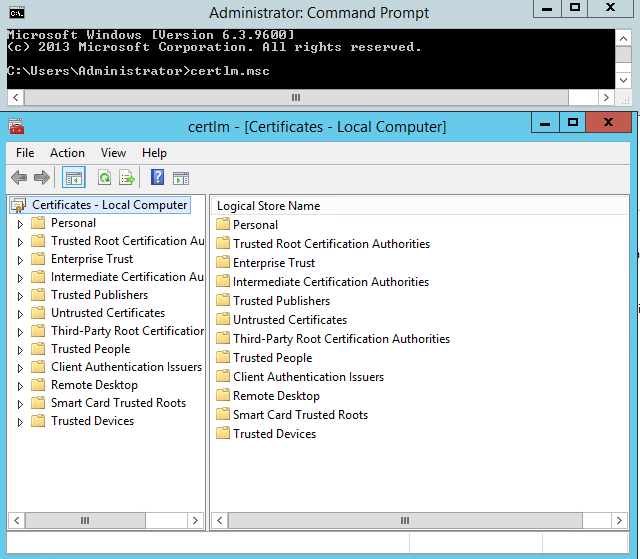640x559 pixels.
Task: Open Help via the question mark icon
Action: [x=157, y=178]
